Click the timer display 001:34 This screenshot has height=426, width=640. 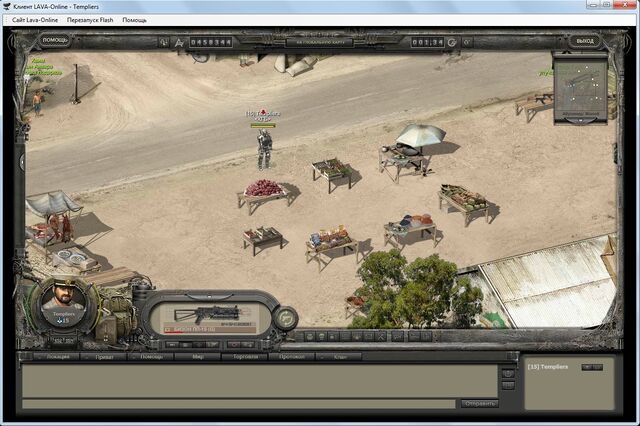pos(427,42)
